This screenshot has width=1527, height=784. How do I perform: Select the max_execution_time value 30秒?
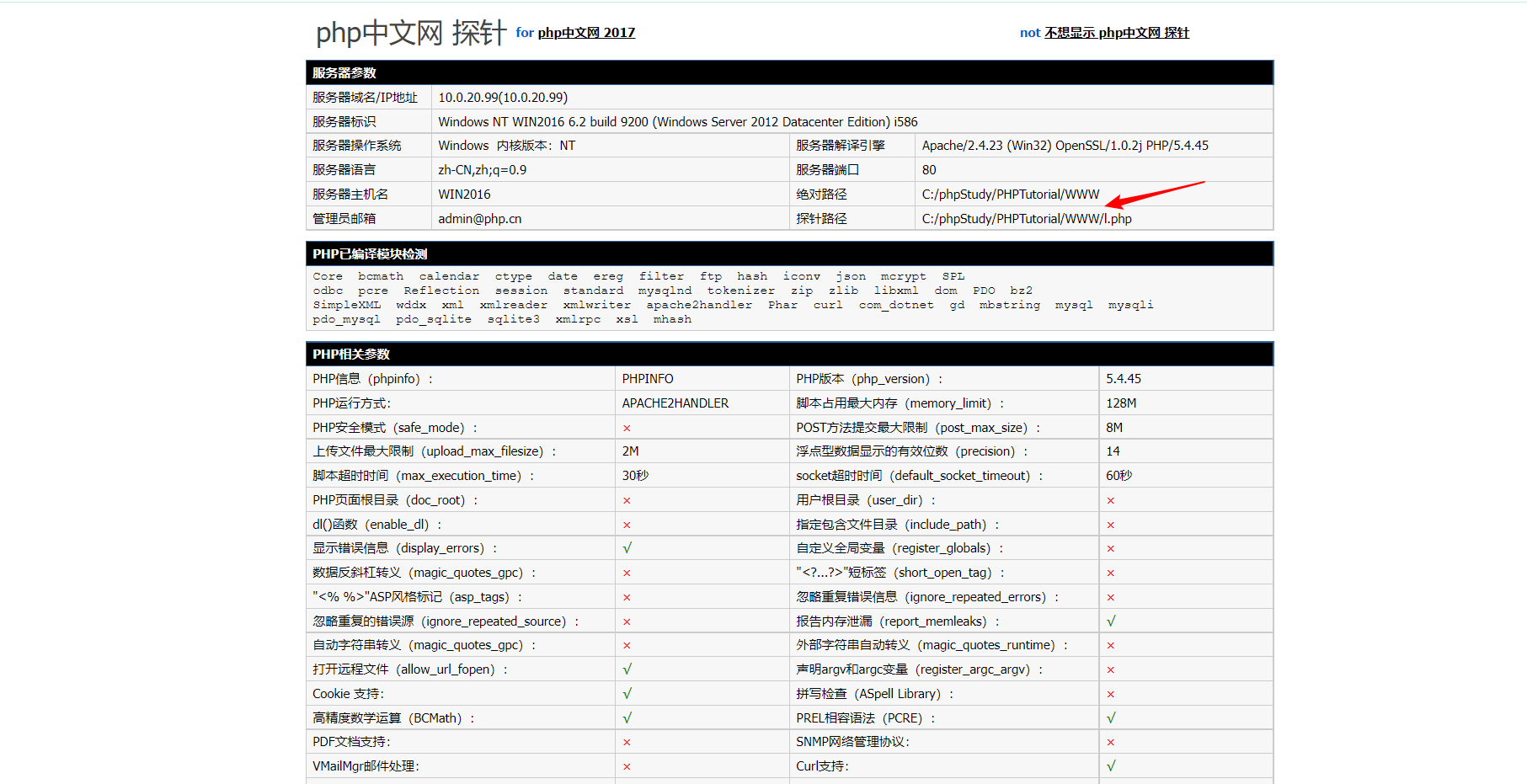(x=636, y=476)
